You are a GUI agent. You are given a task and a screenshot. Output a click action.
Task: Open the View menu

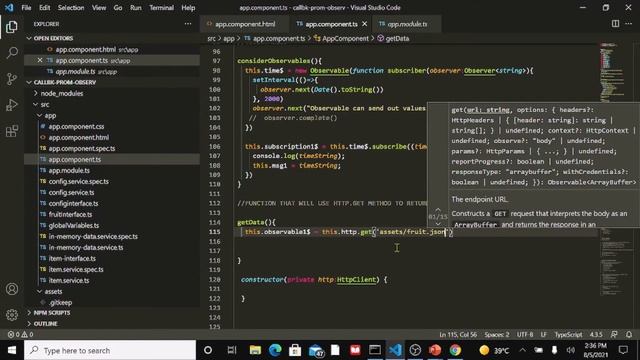[x=99, y=8]
